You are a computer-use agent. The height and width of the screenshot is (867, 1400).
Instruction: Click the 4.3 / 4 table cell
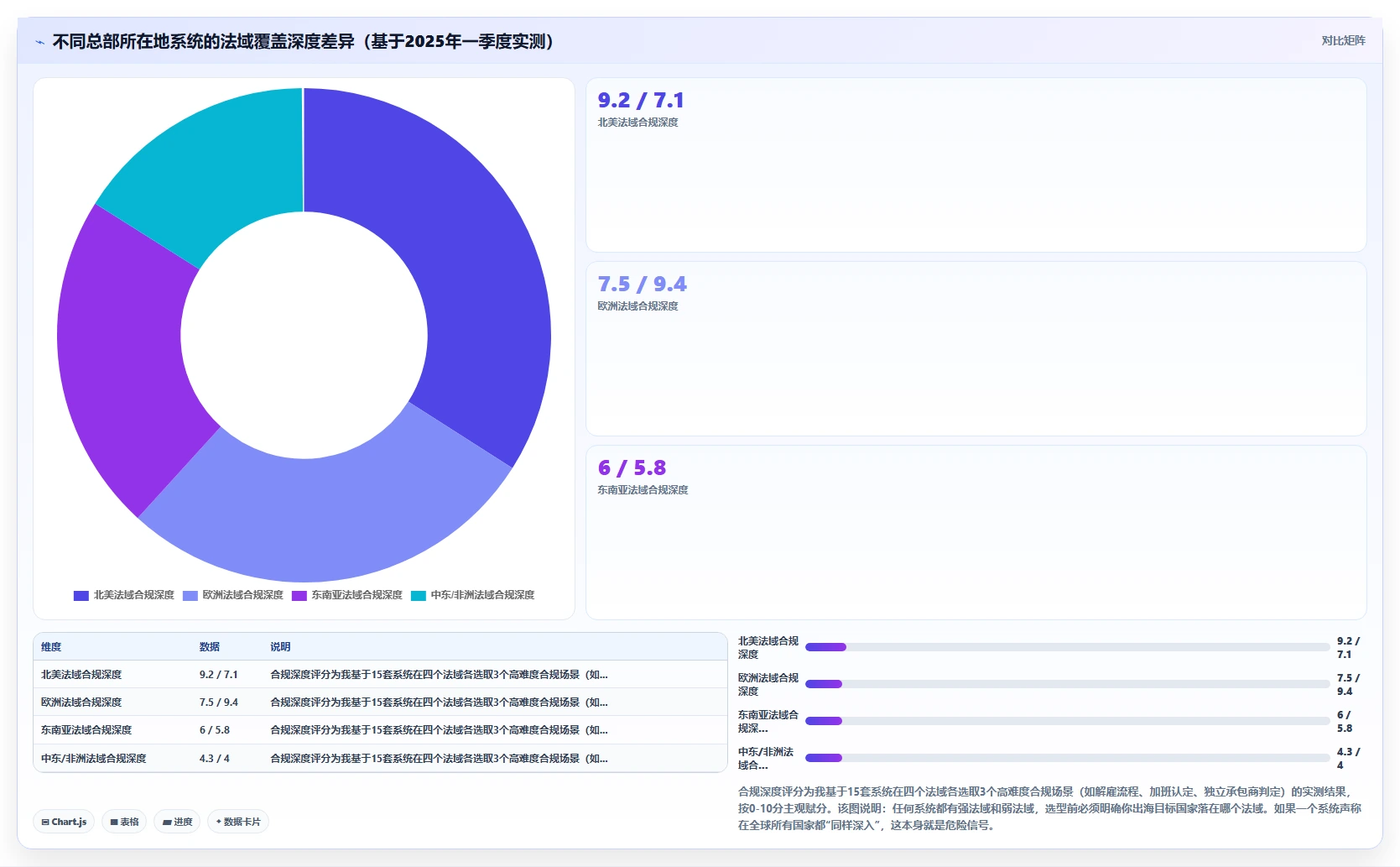215,759
